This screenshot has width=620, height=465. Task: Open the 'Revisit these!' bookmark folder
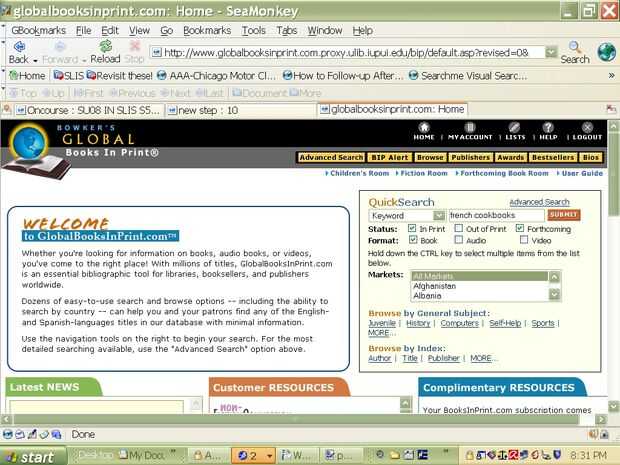pos(119,76)
